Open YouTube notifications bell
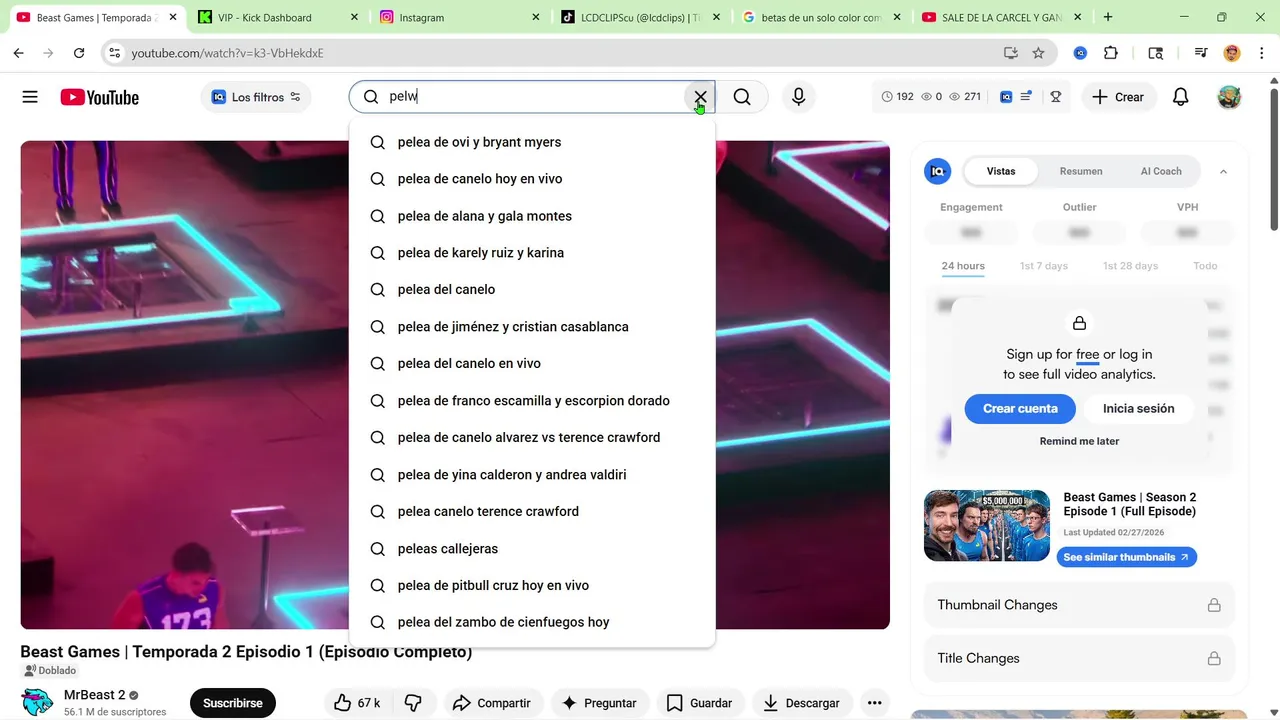 point(1181,97)
